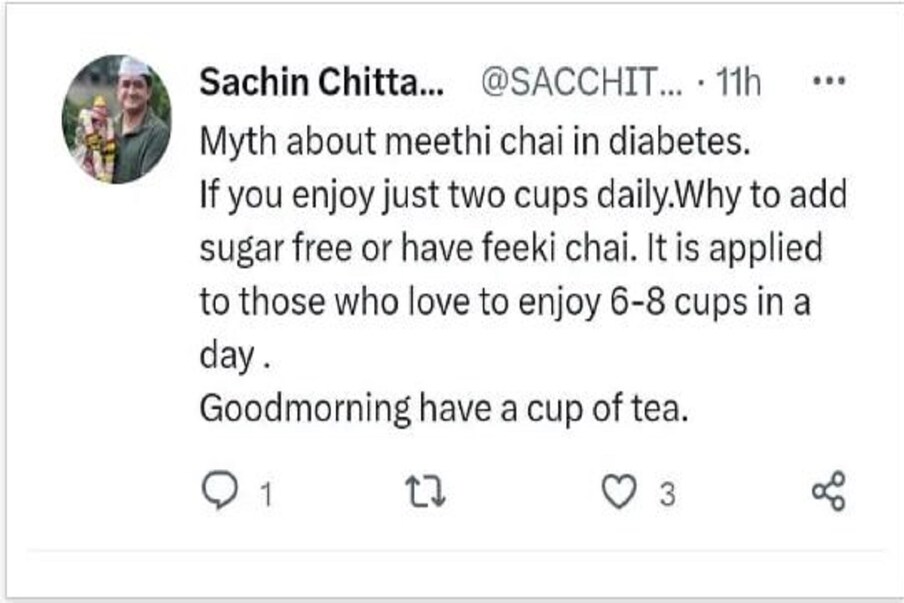
Task: Click the line 'Myth about meethi chai in diabetes.'
Action: pos(475,141)
